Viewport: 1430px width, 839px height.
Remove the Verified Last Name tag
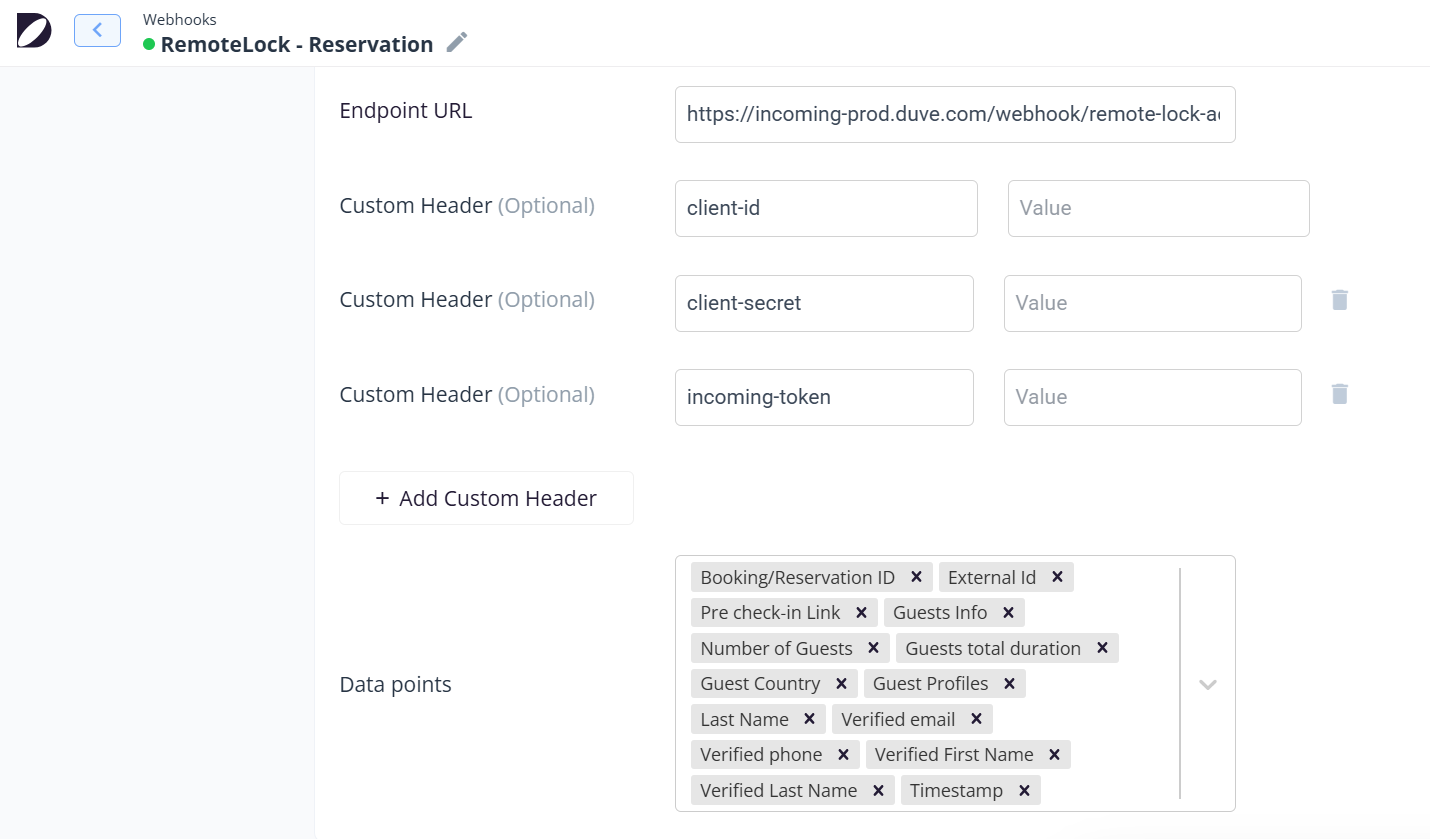point(878,790)
